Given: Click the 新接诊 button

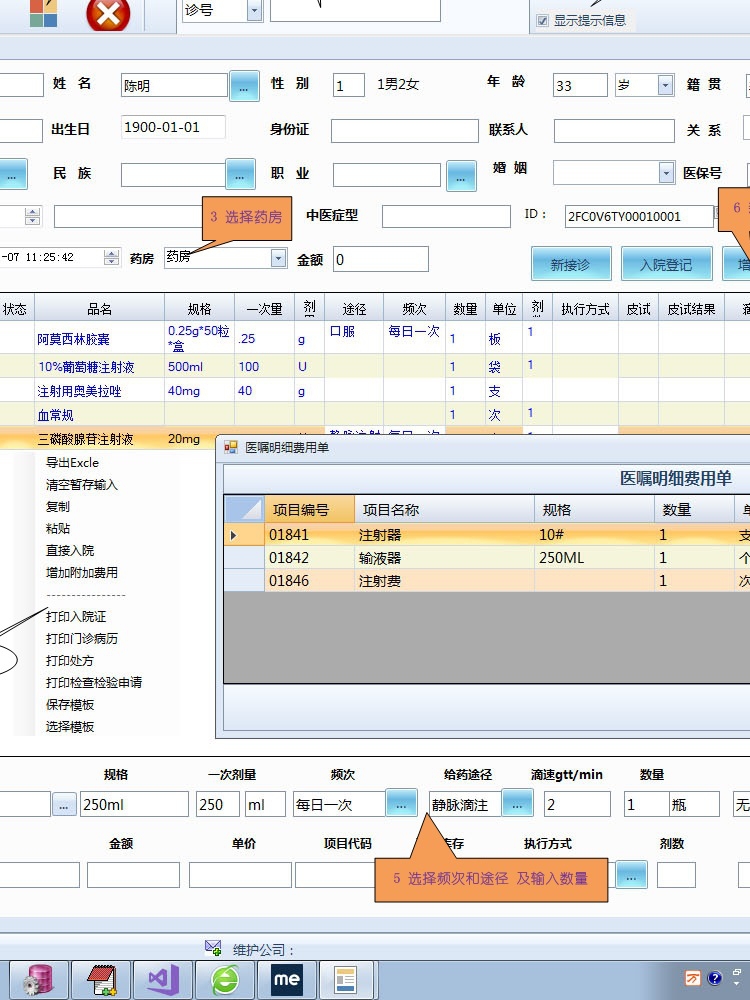Looking at the screenshot, I should pyautogui.click(x=571, y=263).
